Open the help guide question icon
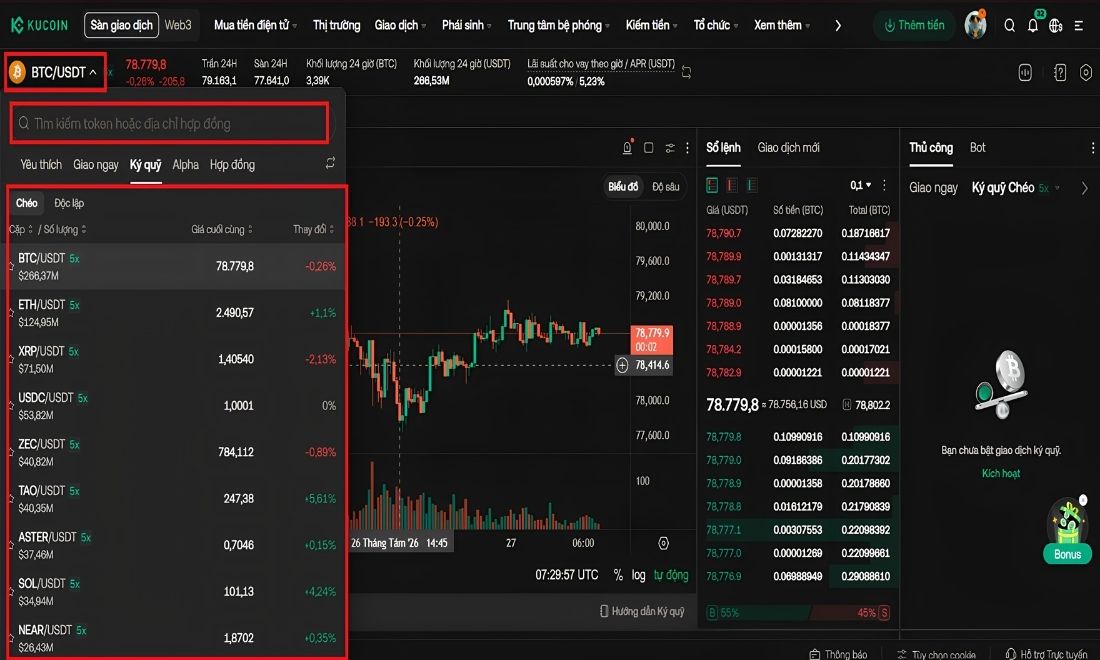Viewport: 1100px width, 660px height. 1060,72
